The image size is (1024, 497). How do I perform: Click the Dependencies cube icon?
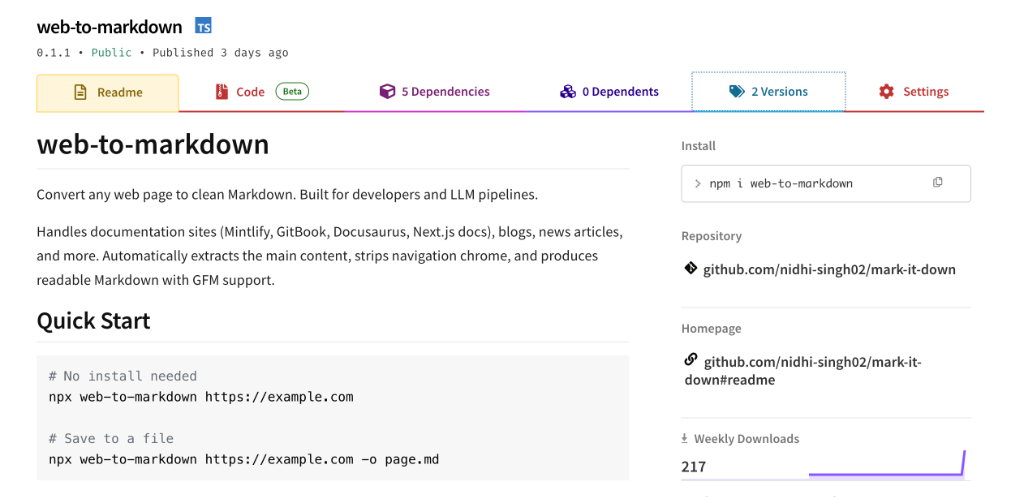[387, 91]
